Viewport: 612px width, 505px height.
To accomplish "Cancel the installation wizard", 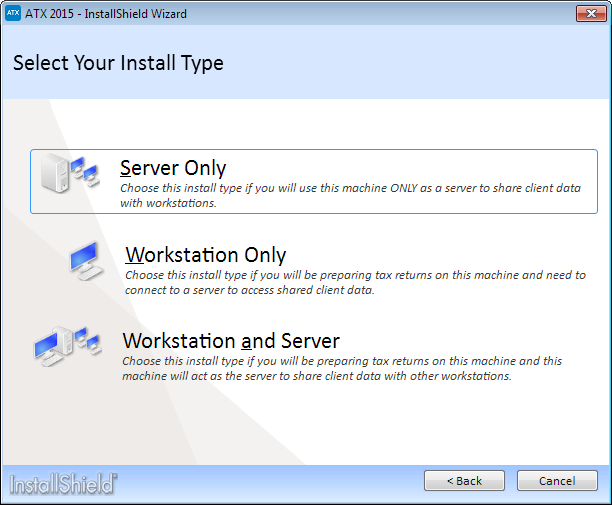I will (x=557, y=481).
